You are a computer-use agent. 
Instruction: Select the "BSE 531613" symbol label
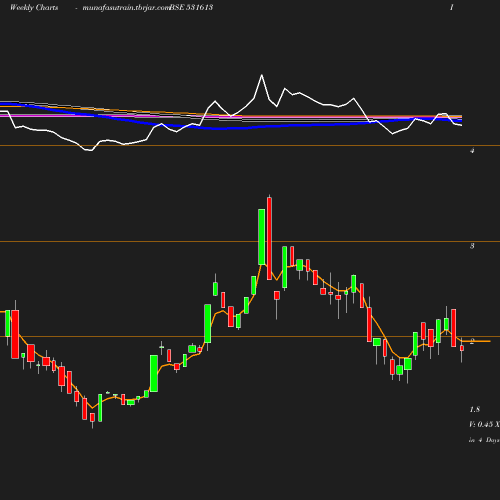(x=191, y=7)
